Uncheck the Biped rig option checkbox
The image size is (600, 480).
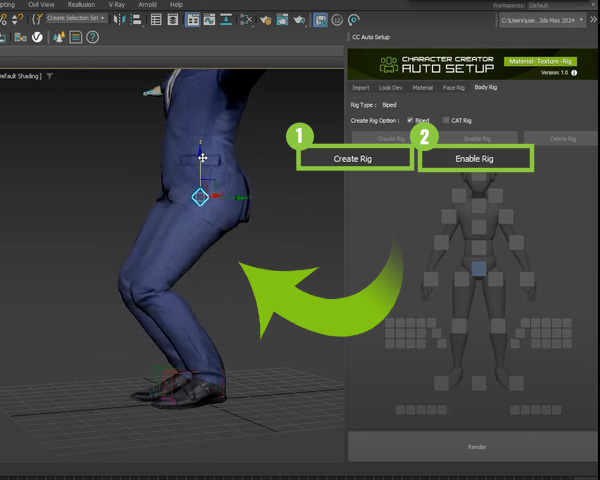[x=410, y=120]
